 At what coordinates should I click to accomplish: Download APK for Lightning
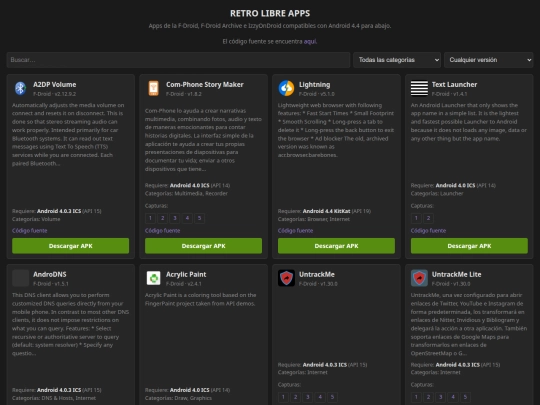pos(336,246)
